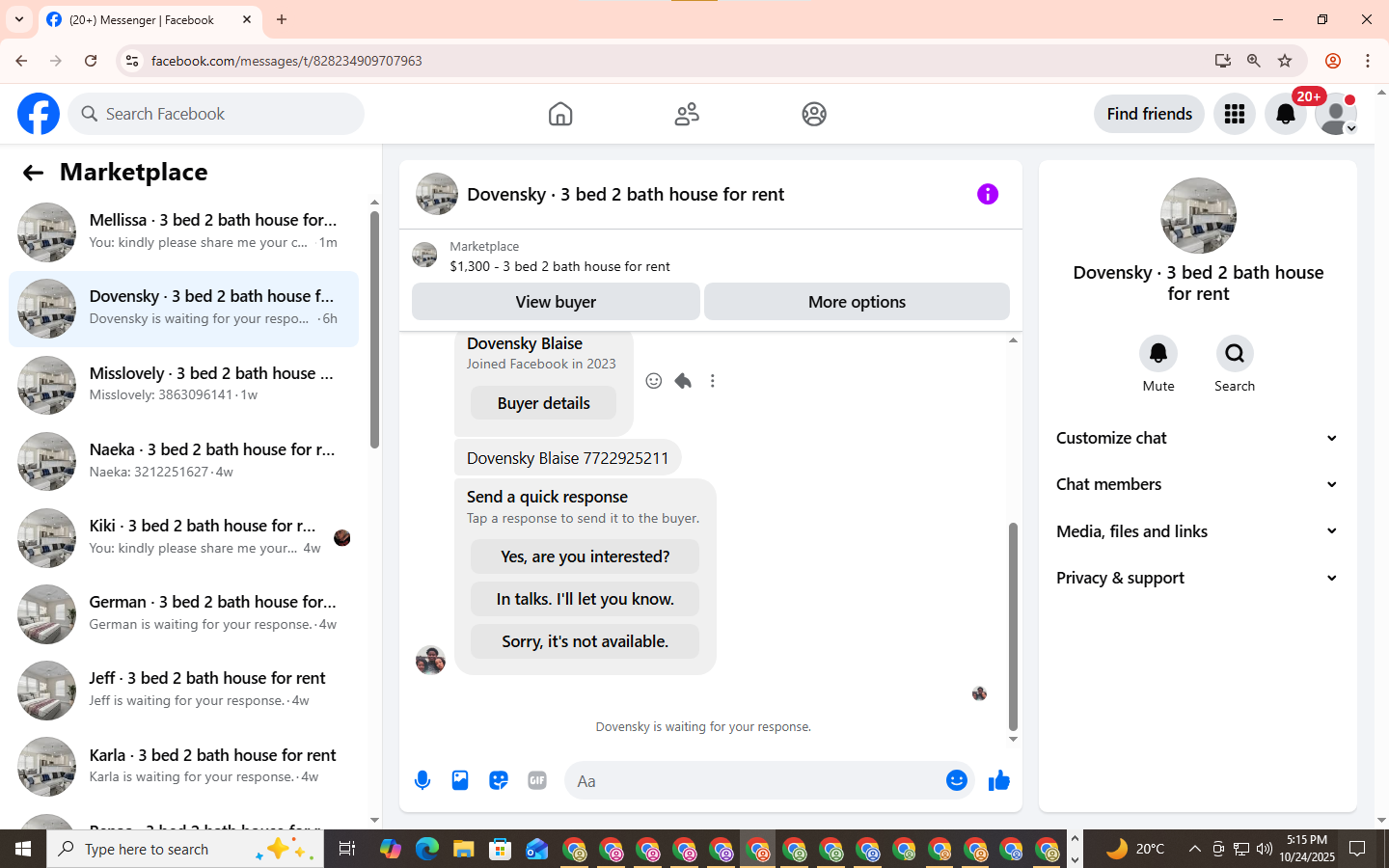
Task: Expand Media, files and links section
Action: coord(1197,531)
